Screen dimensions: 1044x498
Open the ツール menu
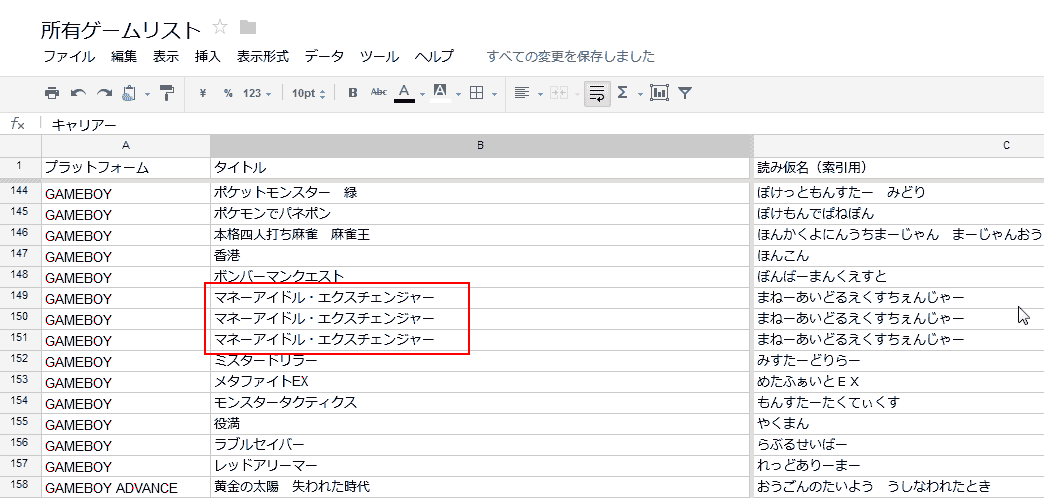(x=380, y=57)
